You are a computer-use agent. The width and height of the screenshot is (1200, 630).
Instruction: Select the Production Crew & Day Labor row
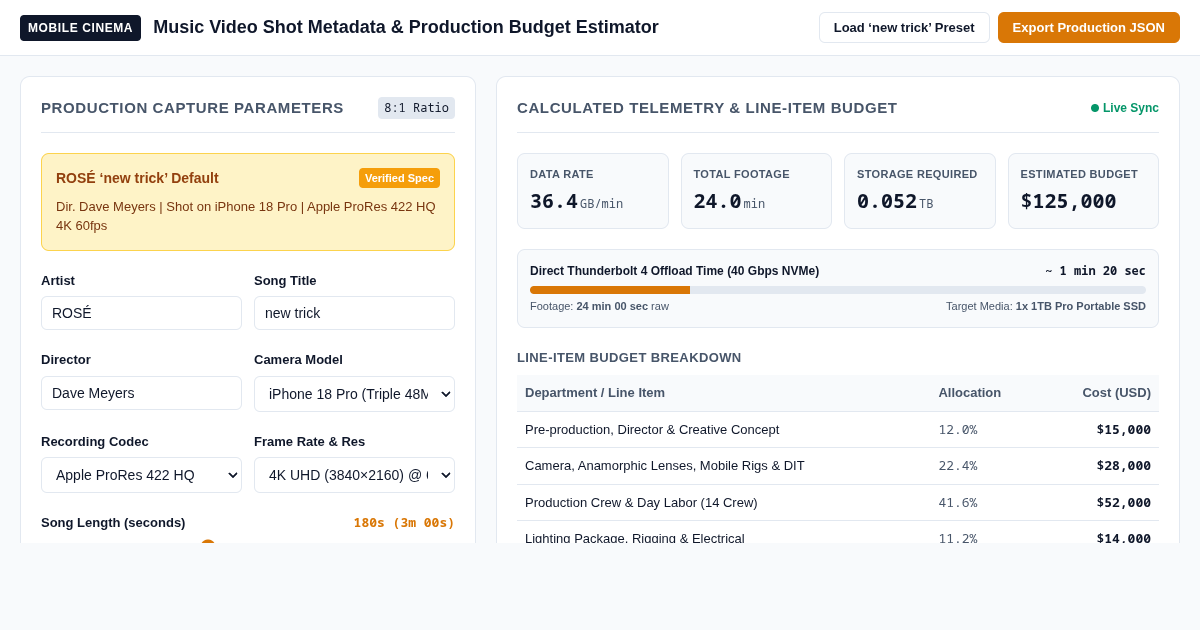click(x=838, y=503)
